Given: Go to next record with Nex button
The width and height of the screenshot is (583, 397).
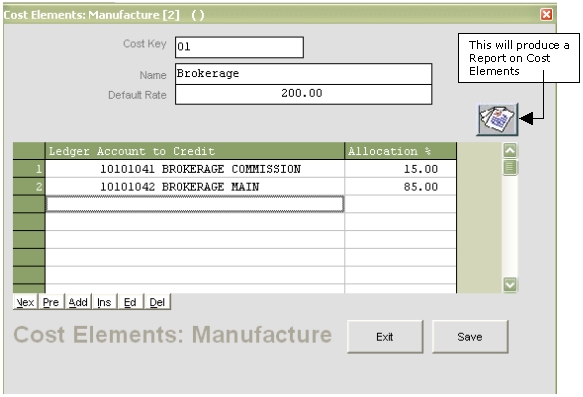Looking at the screenshot, I should 25,302.
